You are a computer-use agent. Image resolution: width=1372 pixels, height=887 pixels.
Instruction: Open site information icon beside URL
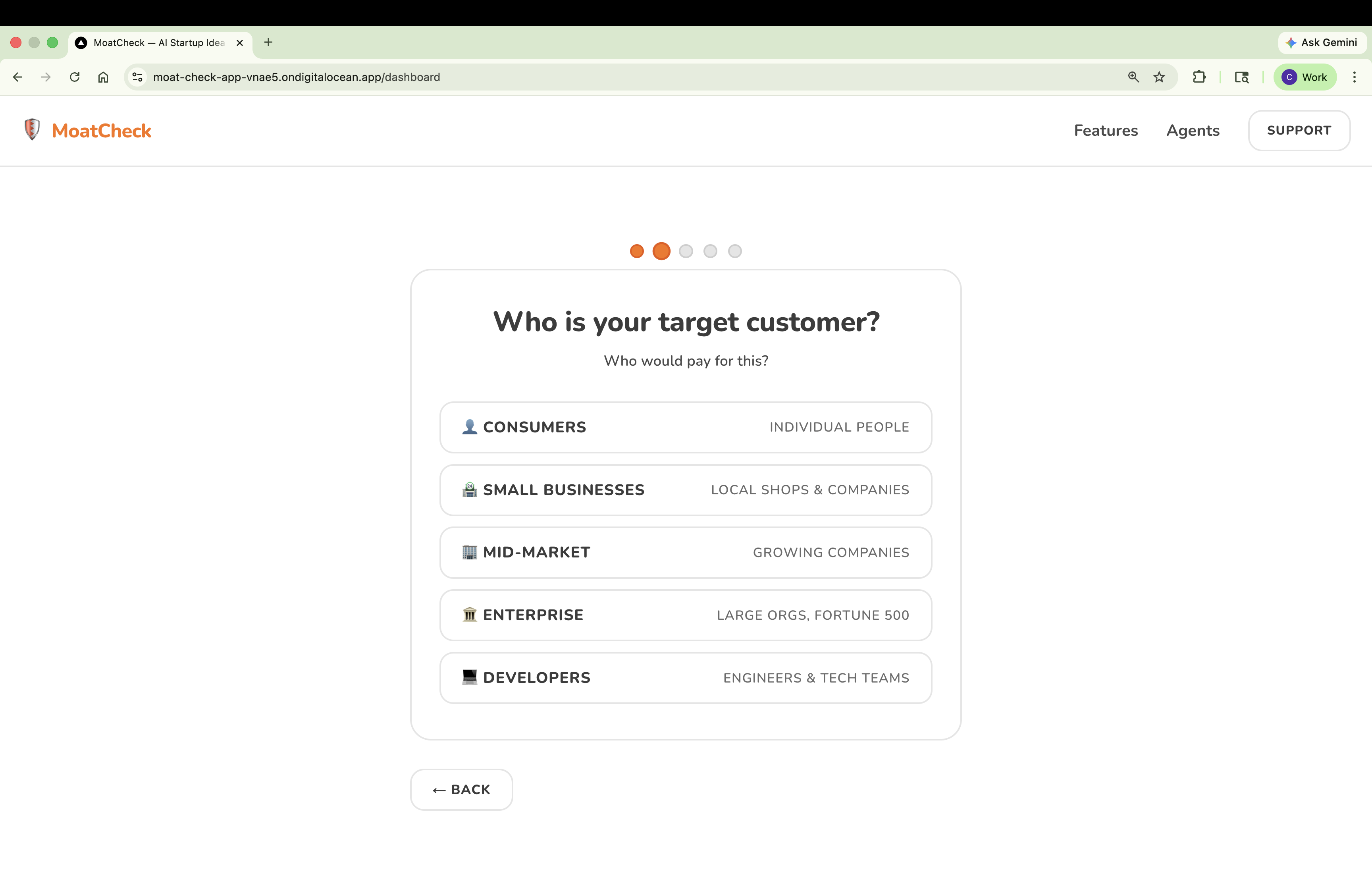(137, 77)
